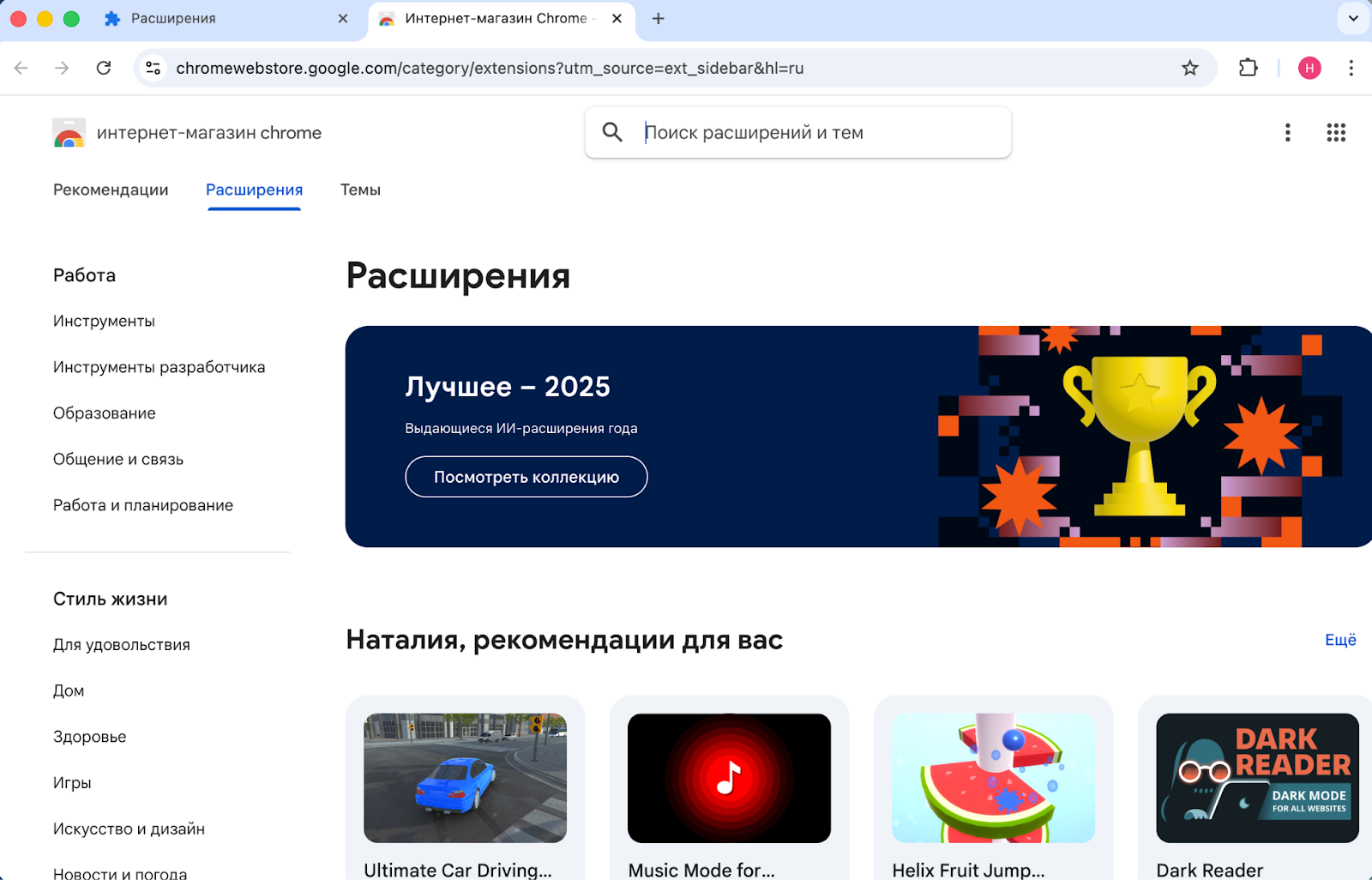Open Chrome's three-dot menu

(1351, 68)
